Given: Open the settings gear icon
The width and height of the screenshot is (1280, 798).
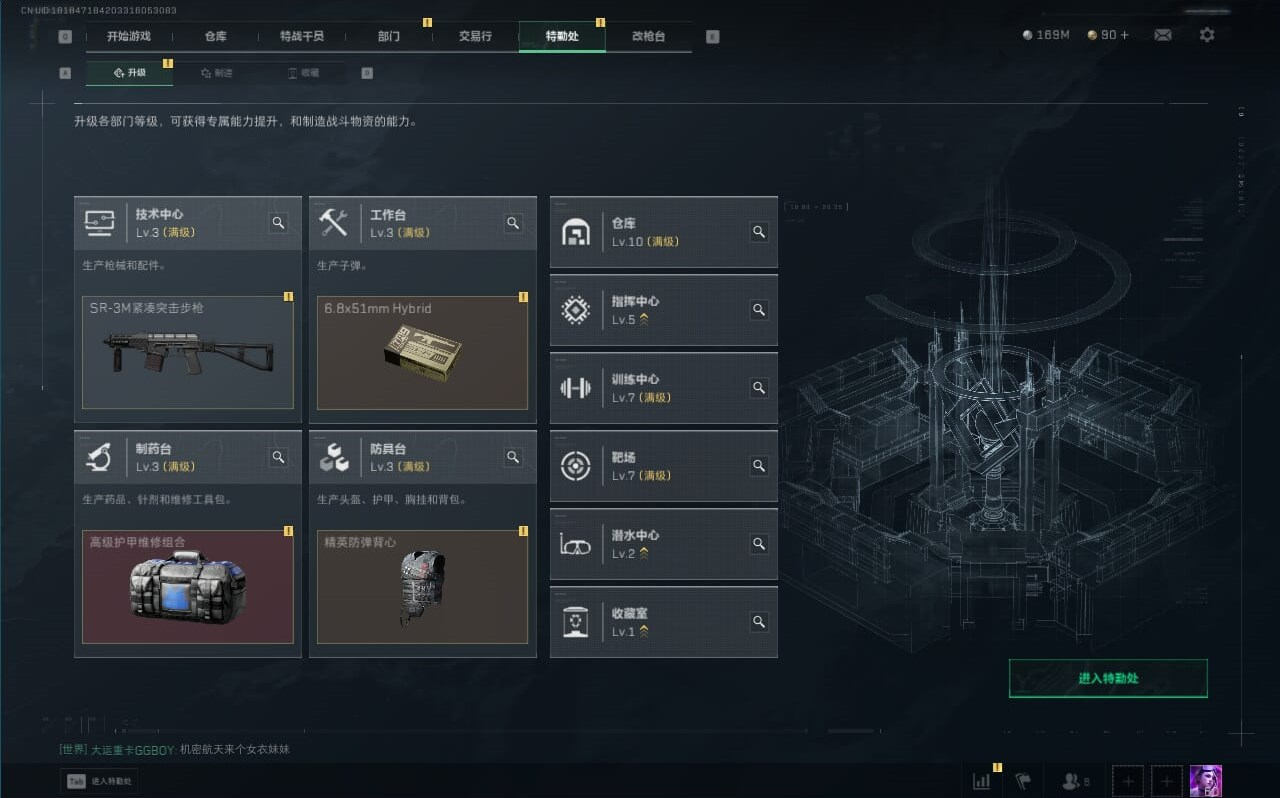Looking at the screenshot, I should (1207, 35).
